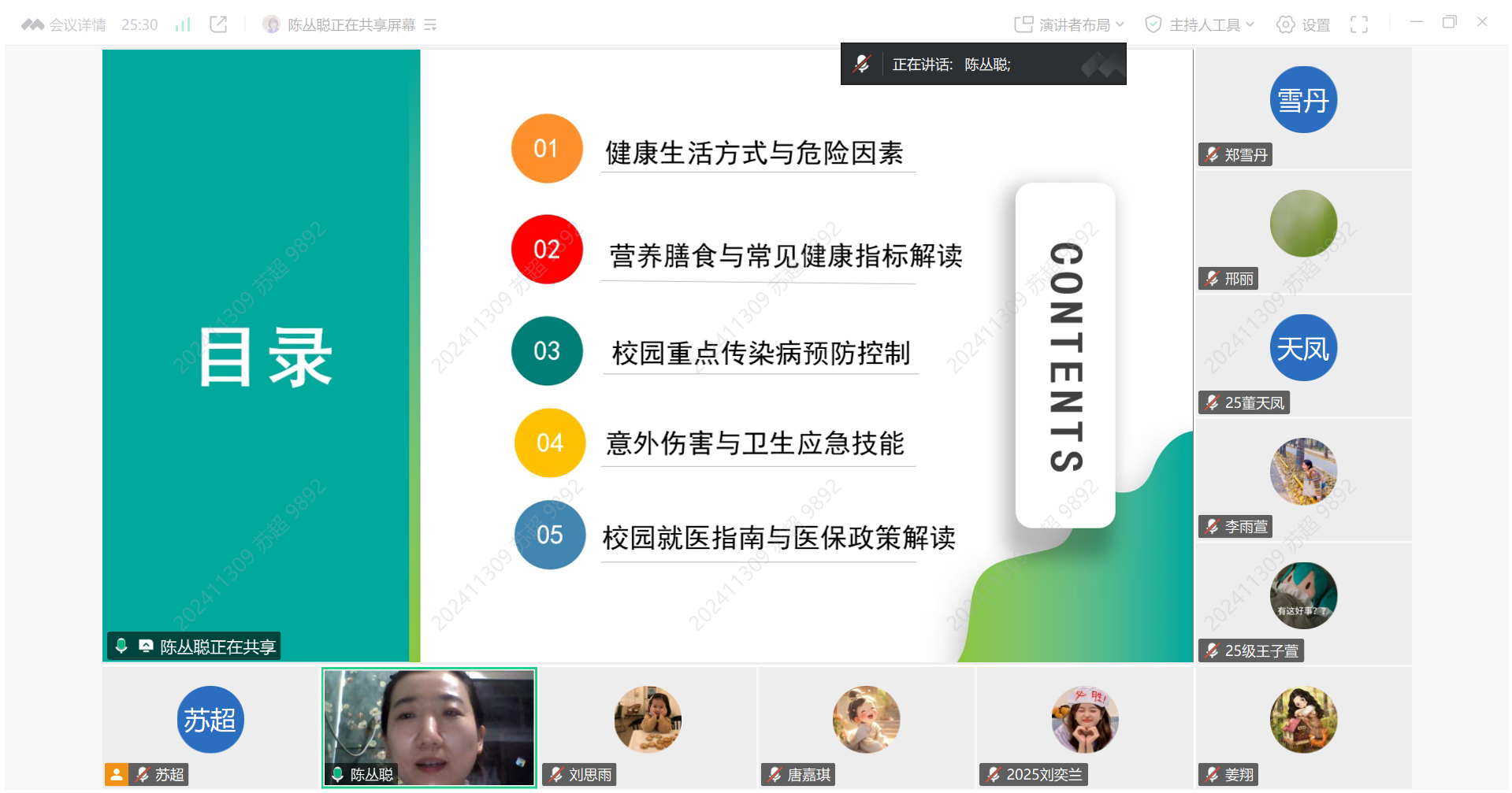Expand the list icon after 陈丛聪正在共享屏幕

click(x=430, y=25)
